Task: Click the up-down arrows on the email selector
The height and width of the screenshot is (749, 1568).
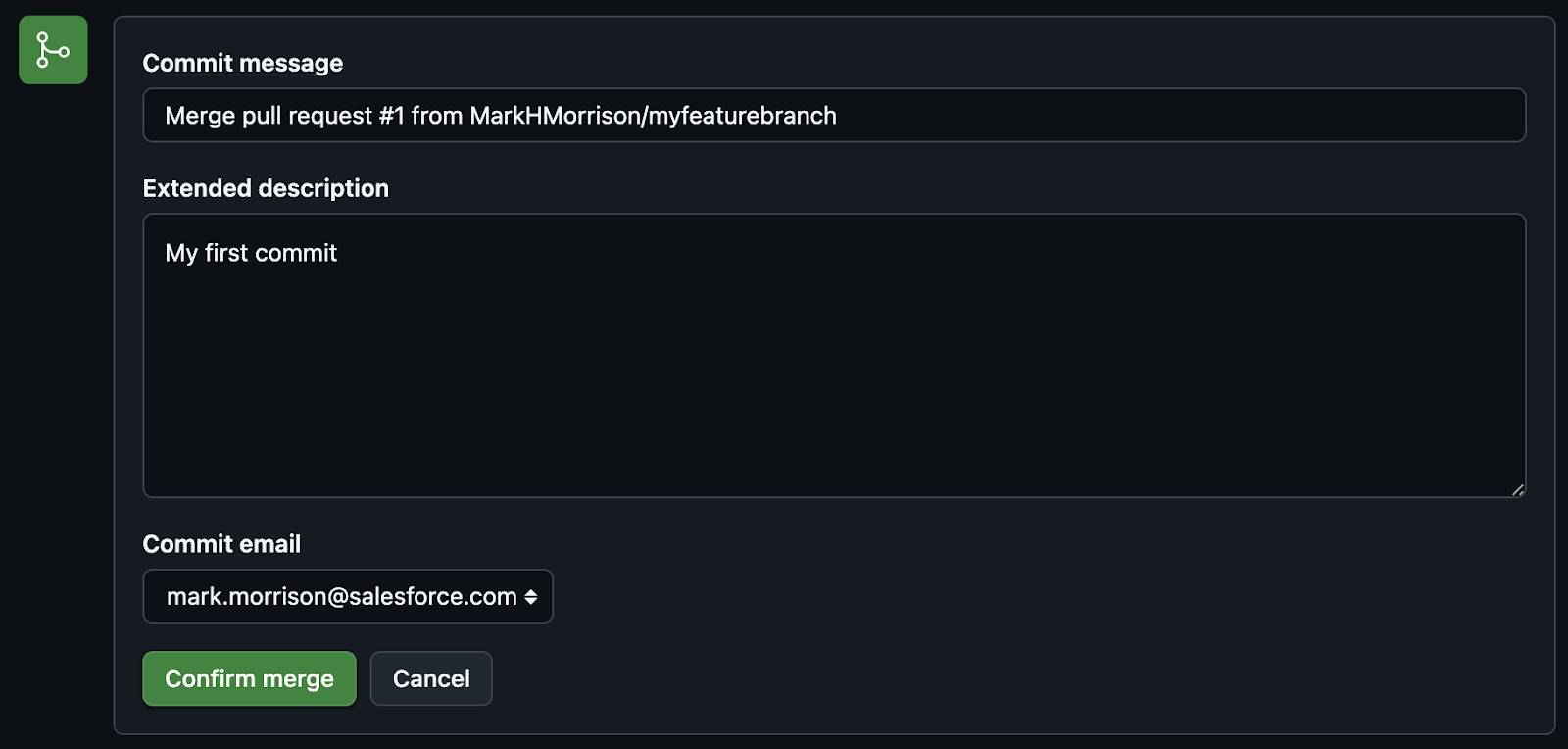Action: click(530, 597)
